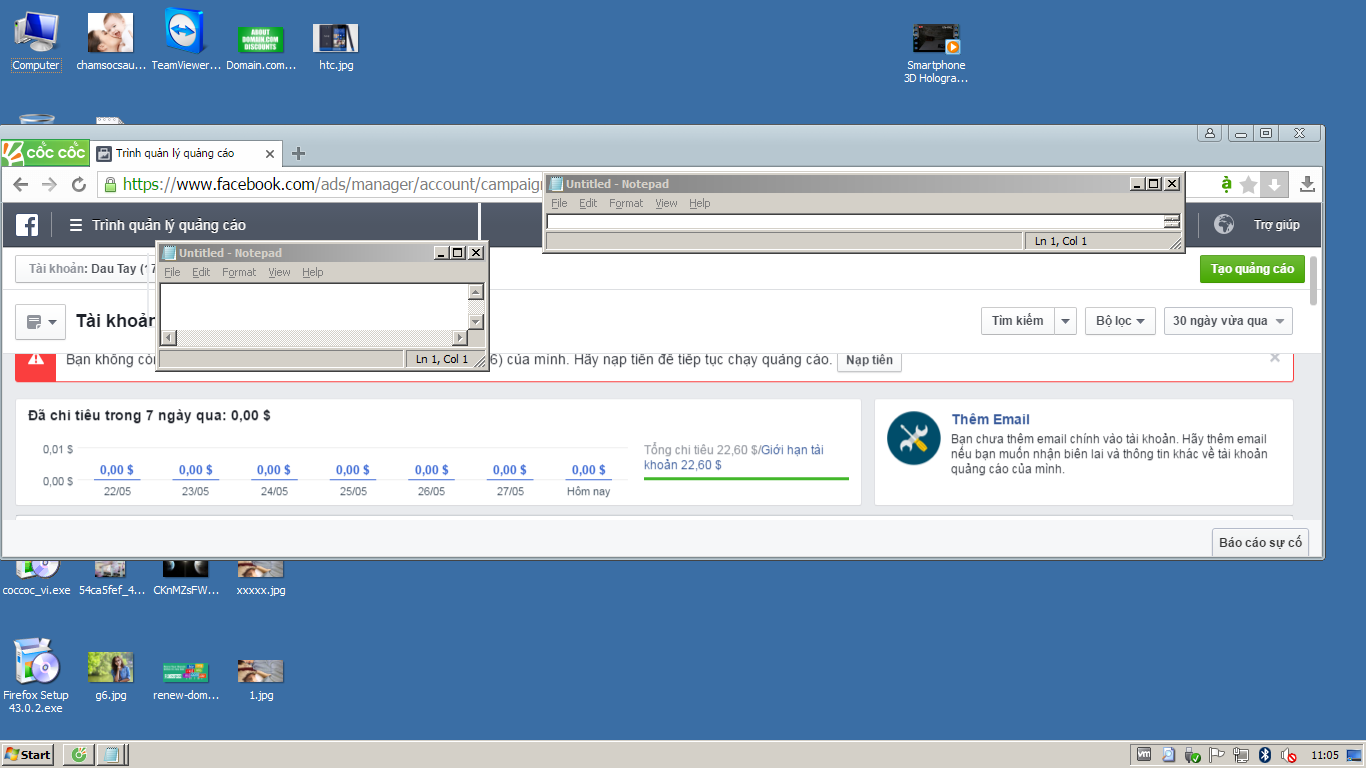The width and height of the screenshot is (1366, 768).
Task: Open View menu in upper-right Notepad window
Action: pyautogui.click(x=666, y=203)
